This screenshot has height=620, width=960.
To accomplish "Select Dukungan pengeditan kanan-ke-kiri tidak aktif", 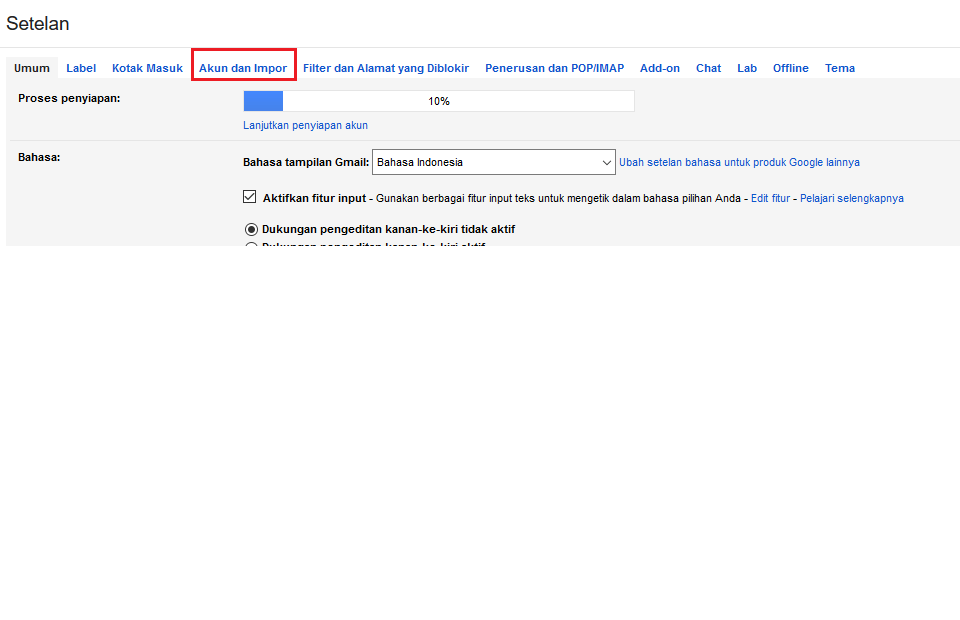I will (x=252, y=229).
